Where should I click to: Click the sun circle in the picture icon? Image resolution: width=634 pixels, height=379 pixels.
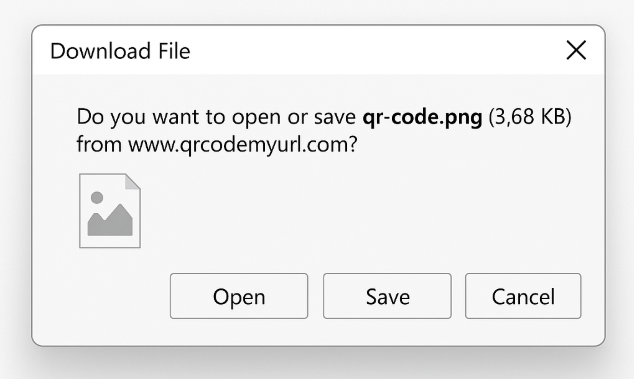point(97,197)
